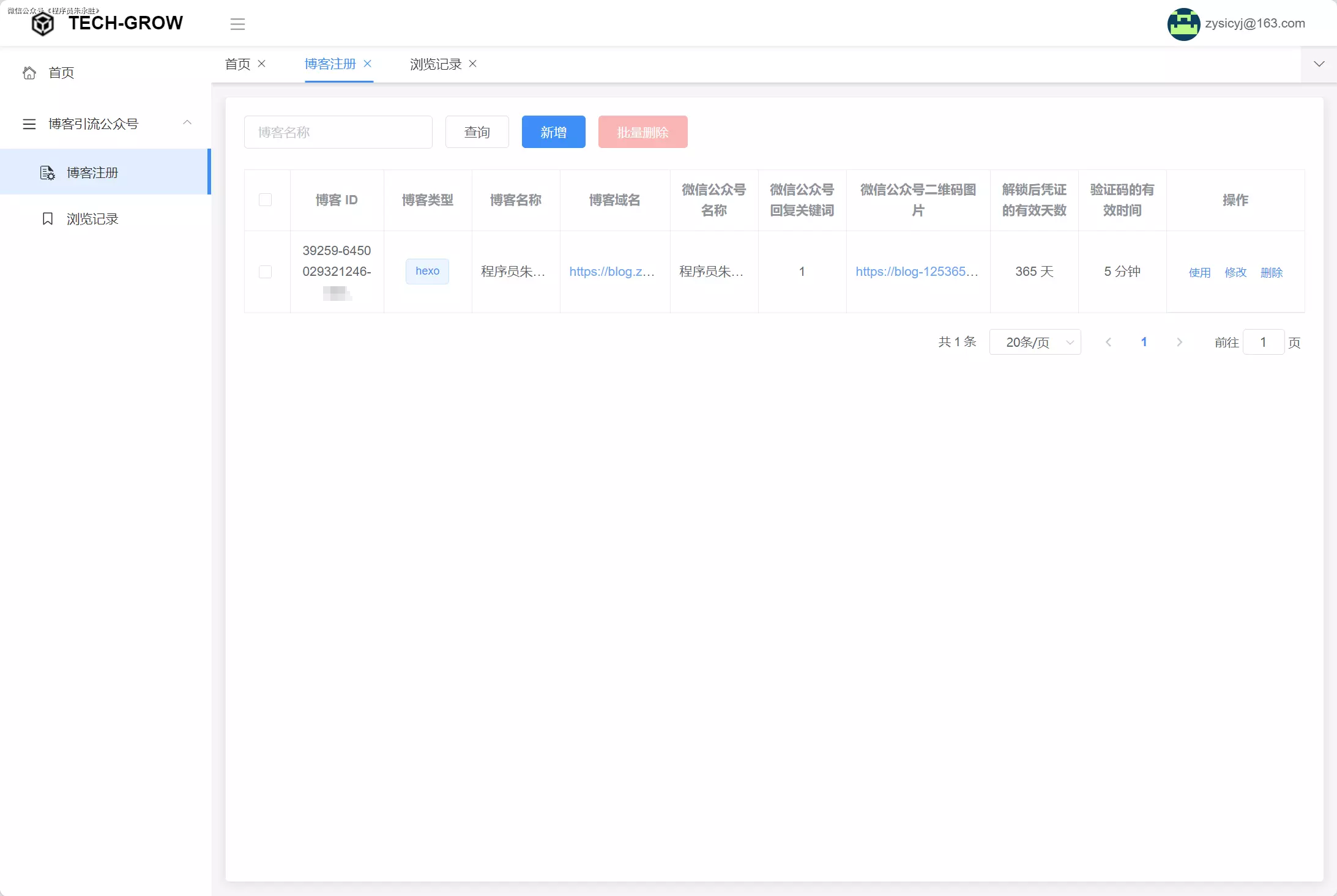This screenshot has height=896, width=1337.
Task: Click the 微信公众号回复关键词 column header
Action: pyautogui.click(x=802, y=200)
